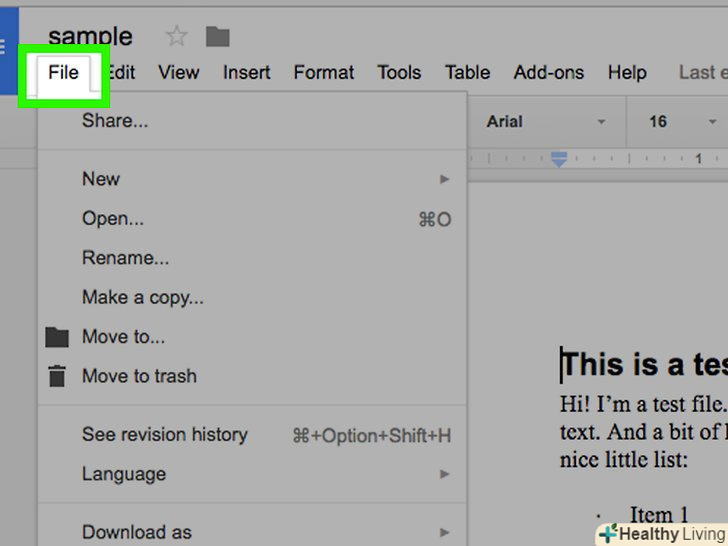728x546 pixels.
Task: Select Open... in the File menu
Action: (x=252, y=218)
